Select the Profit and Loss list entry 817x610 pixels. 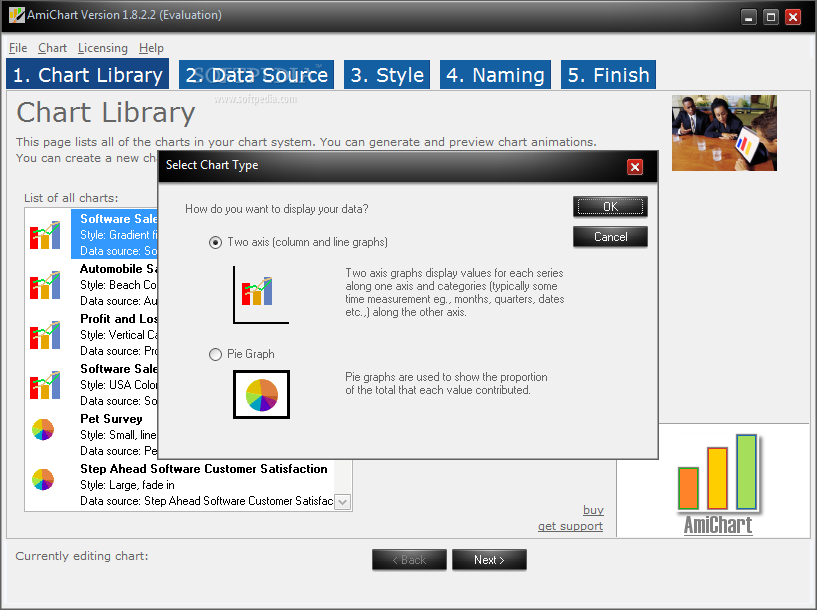91,335
